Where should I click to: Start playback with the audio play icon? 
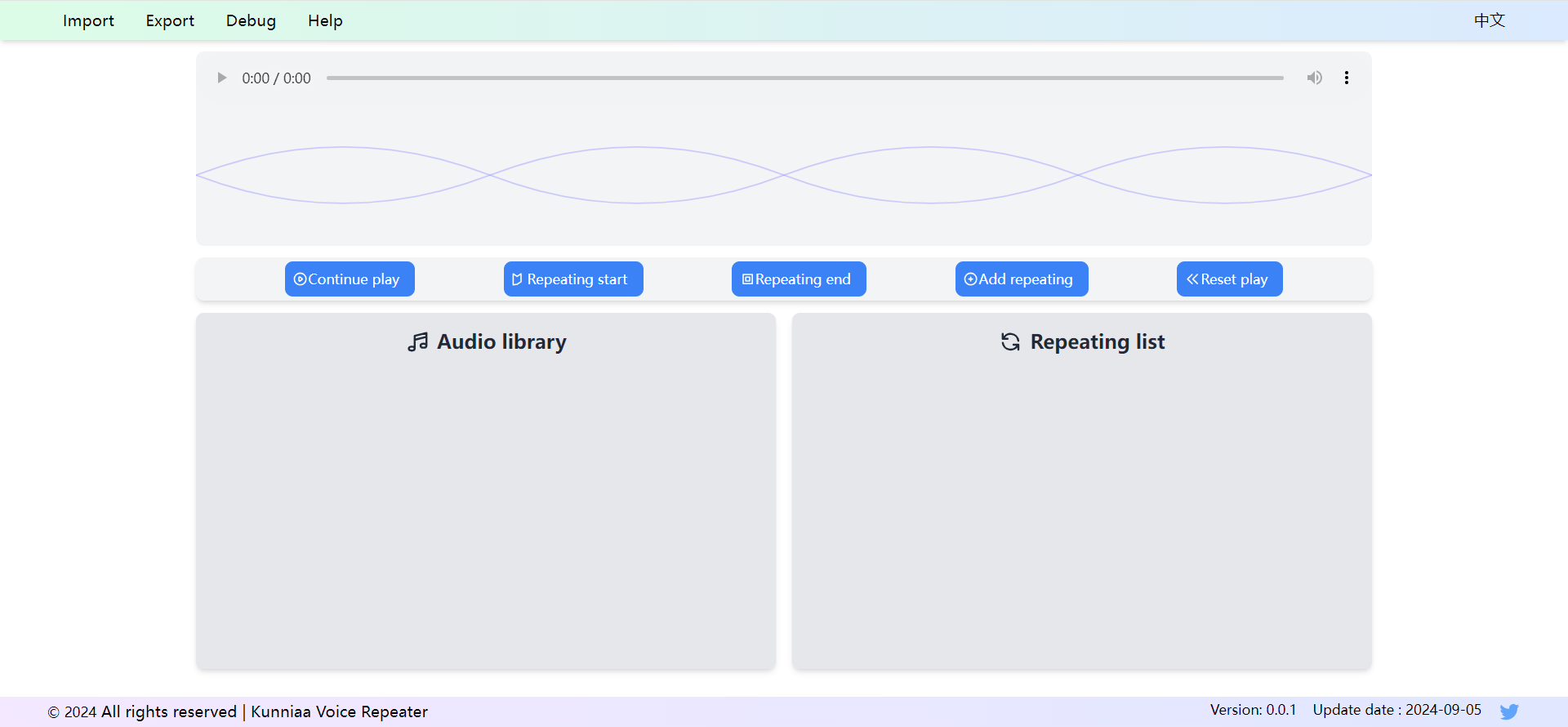pos(221,78)
